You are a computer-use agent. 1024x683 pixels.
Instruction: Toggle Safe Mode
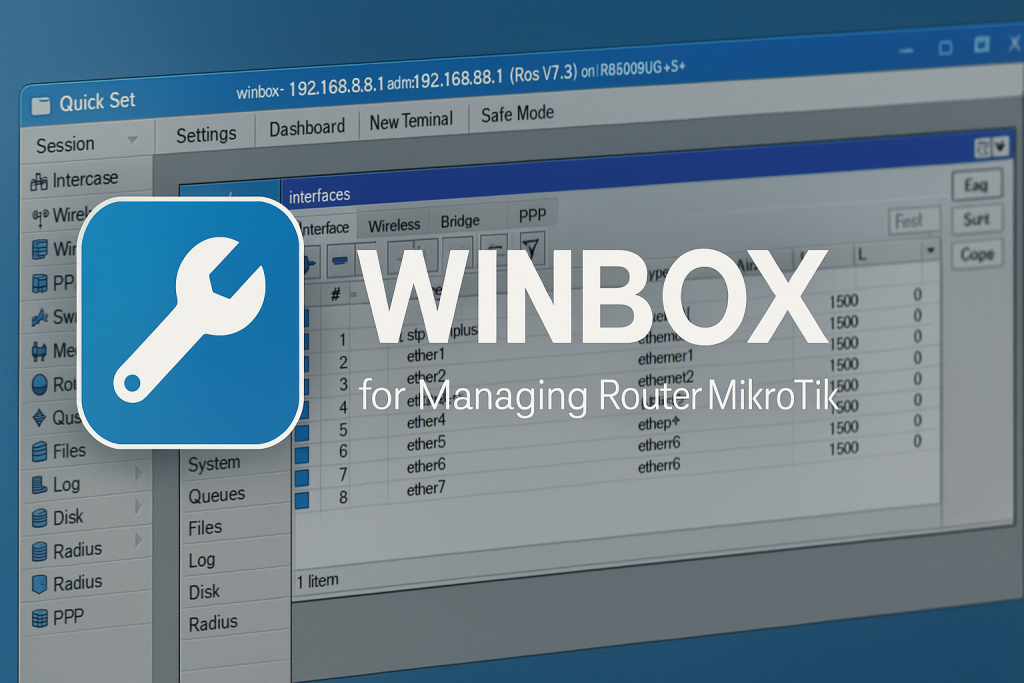[x=517, y=114]
